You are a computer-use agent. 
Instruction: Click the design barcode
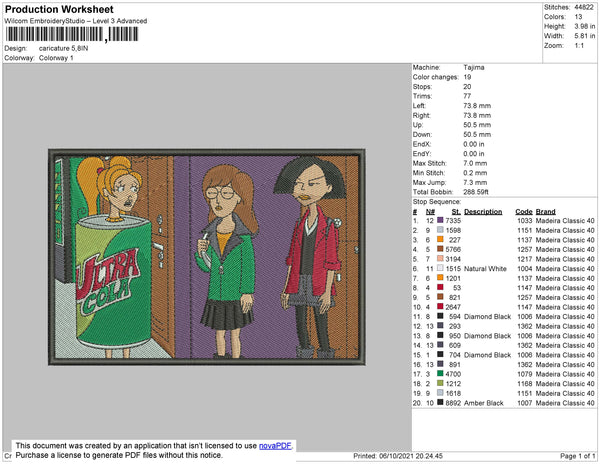pyautogui.click(x=72, y=34)
